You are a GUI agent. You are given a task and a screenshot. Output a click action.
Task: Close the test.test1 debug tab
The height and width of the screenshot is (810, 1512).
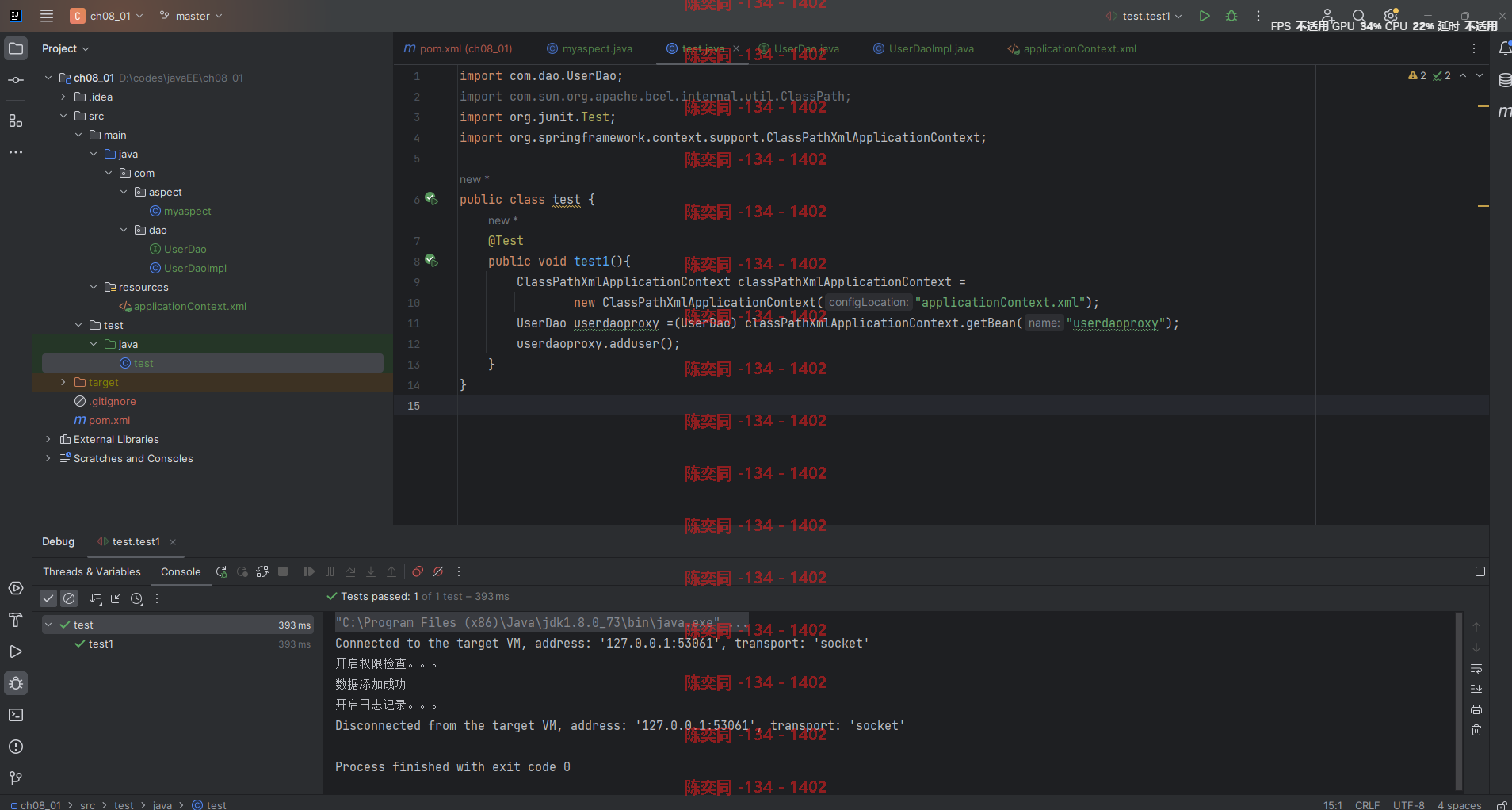click(x=173, y=542)
